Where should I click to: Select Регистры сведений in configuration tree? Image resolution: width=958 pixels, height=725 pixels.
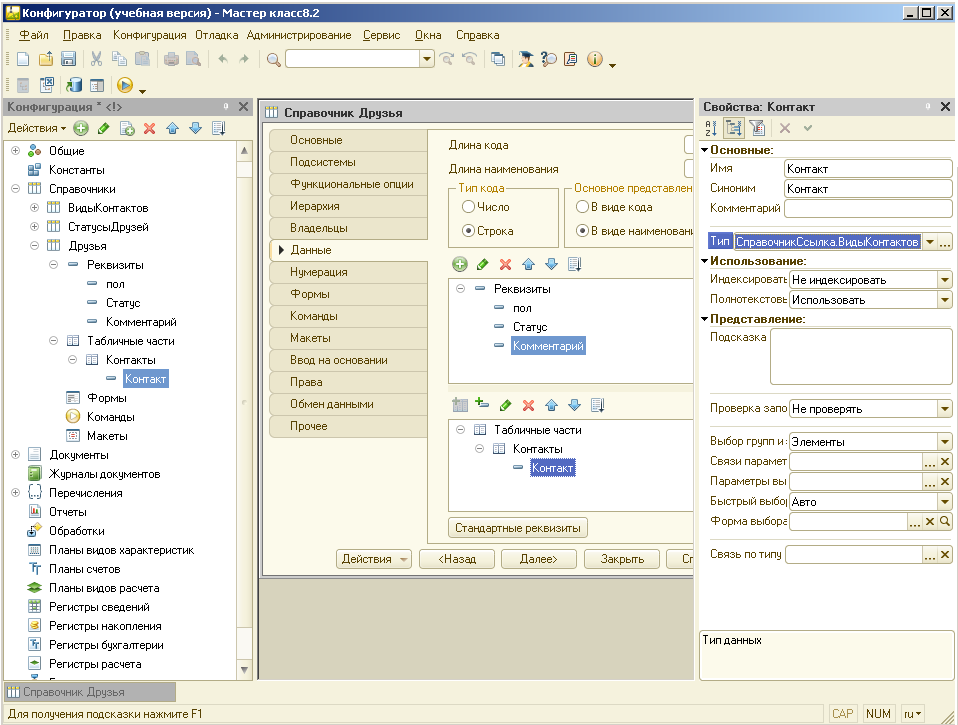[x=99, y=607]
